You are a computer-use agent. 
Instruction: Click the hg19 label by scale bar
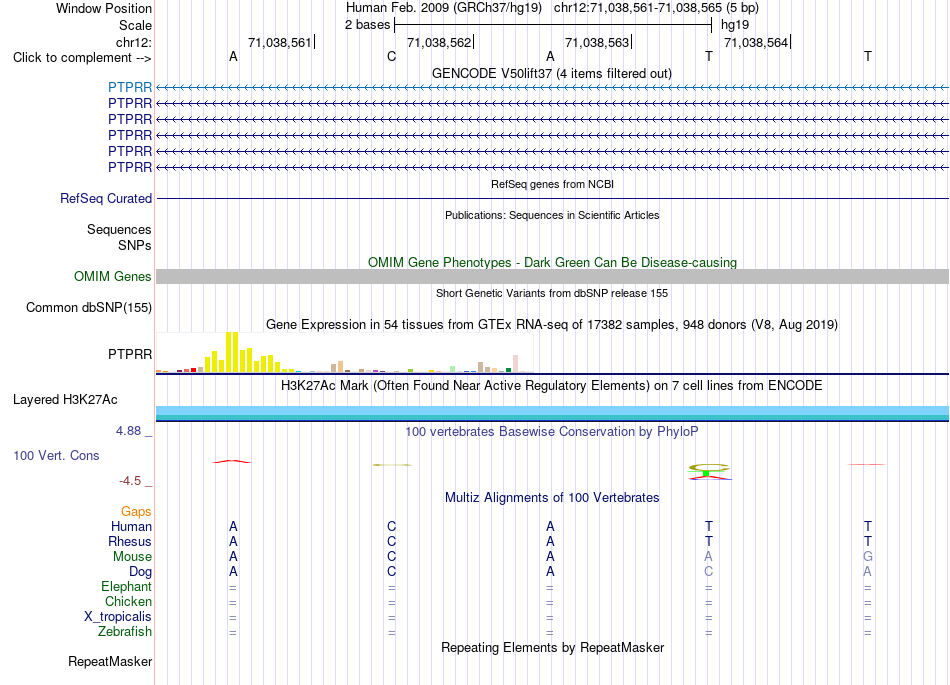click(735, 25)
